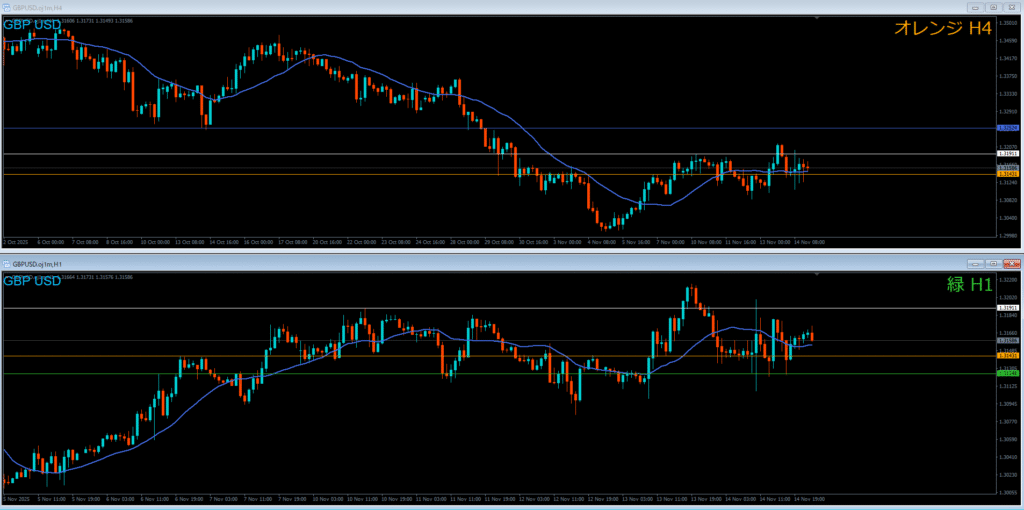Select the blue horizontal line price tag in H4

tap(1008, 128)
